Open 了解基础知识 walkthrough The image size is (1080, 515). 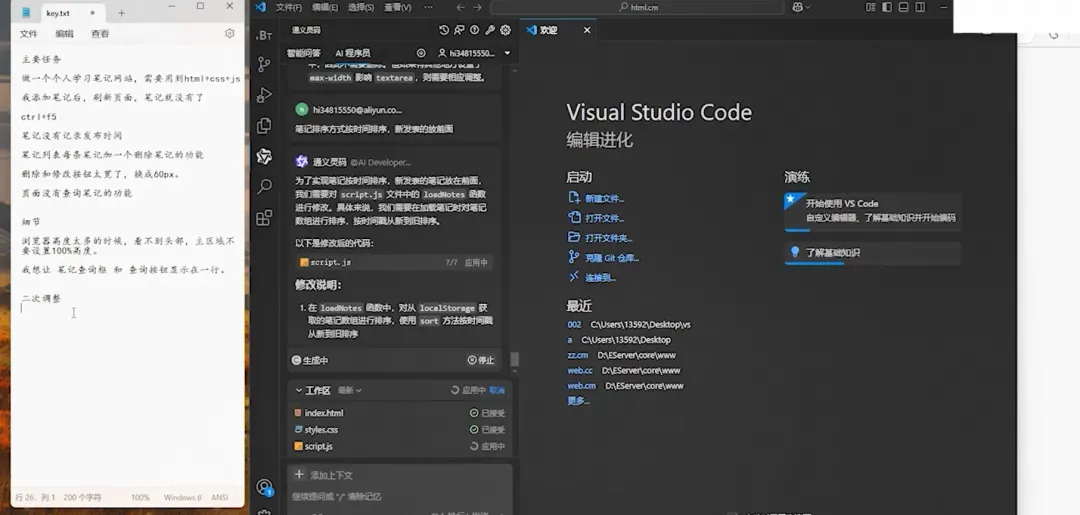point(872,253)
